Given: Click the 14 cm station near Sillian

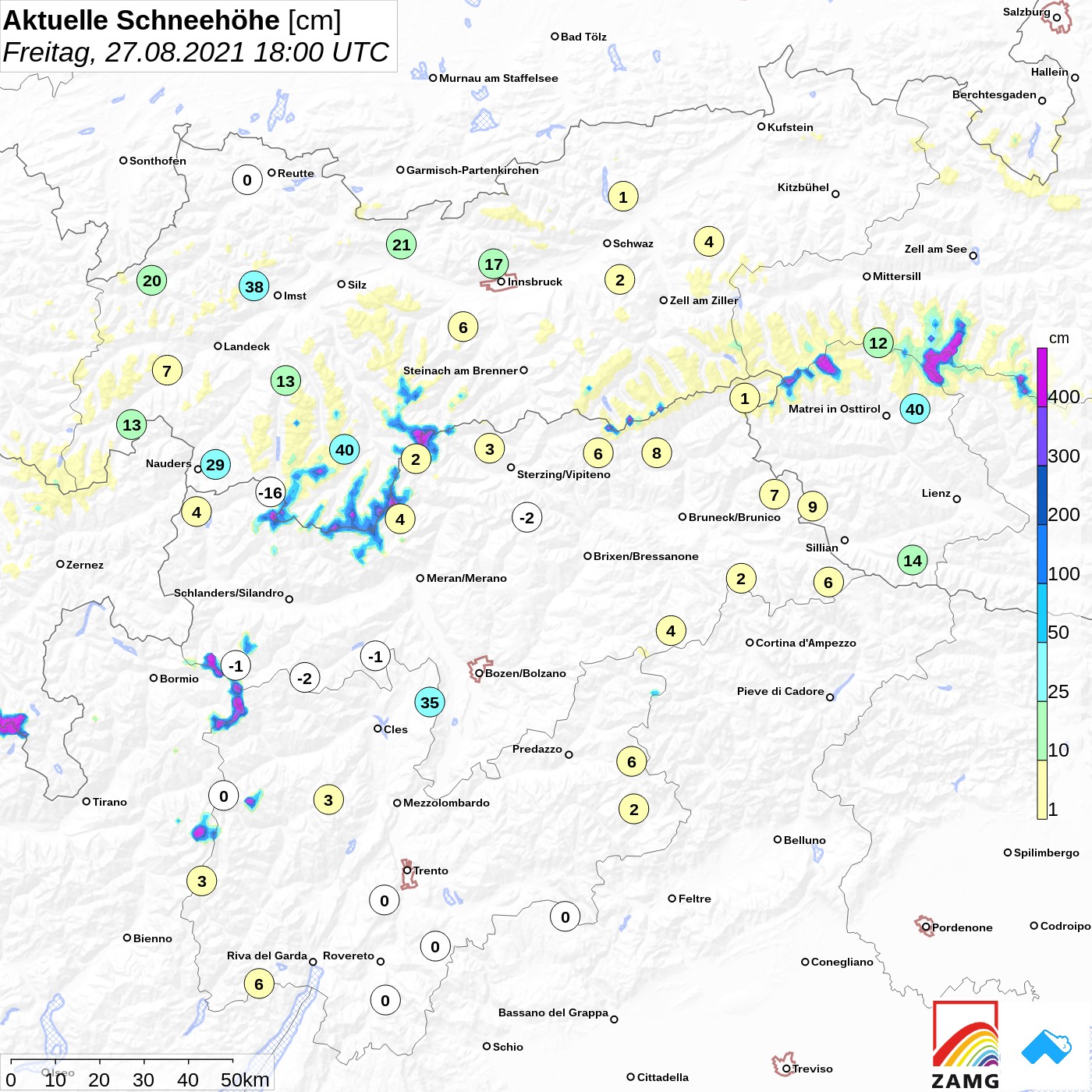Looking at the screenshot, I should (913, 560).
